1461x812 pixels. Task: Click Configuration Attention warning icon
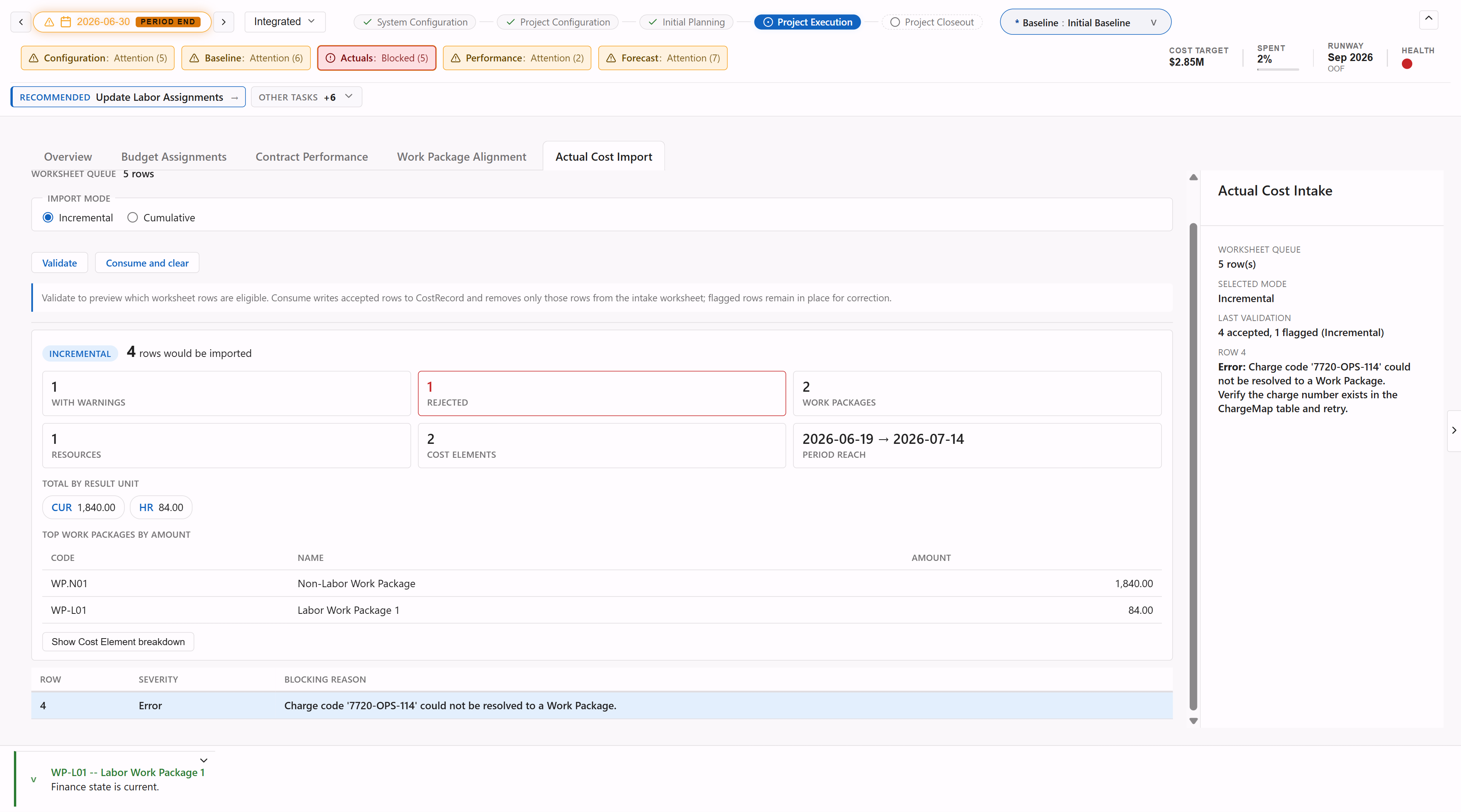[x=34, y=58]
